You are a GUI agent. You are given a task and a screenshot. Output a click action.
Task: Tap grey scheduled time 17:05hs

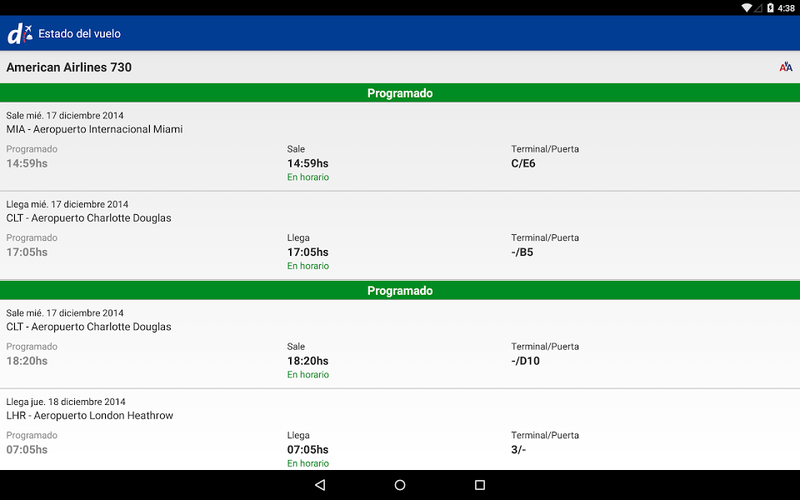click(x=27, y=252)
